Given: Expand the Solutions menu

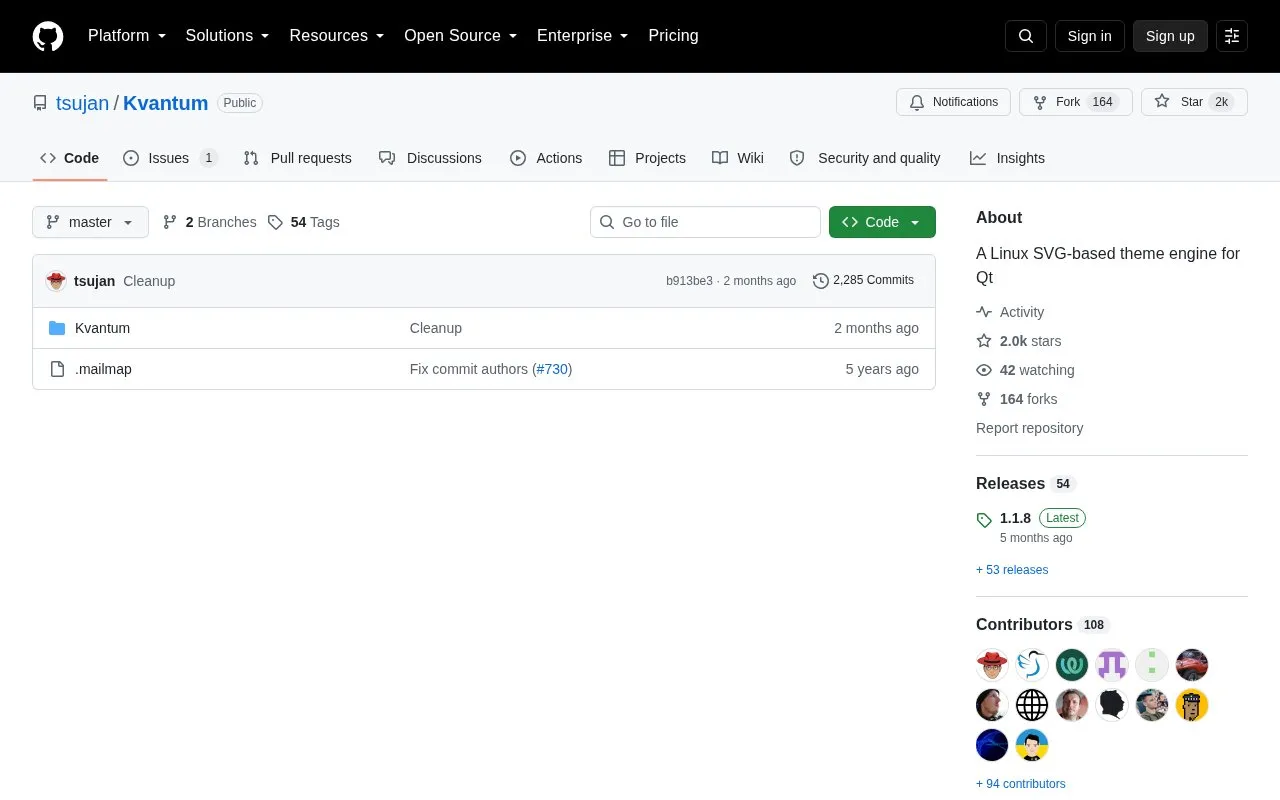Looking at the screenshot, I should 228,36.
